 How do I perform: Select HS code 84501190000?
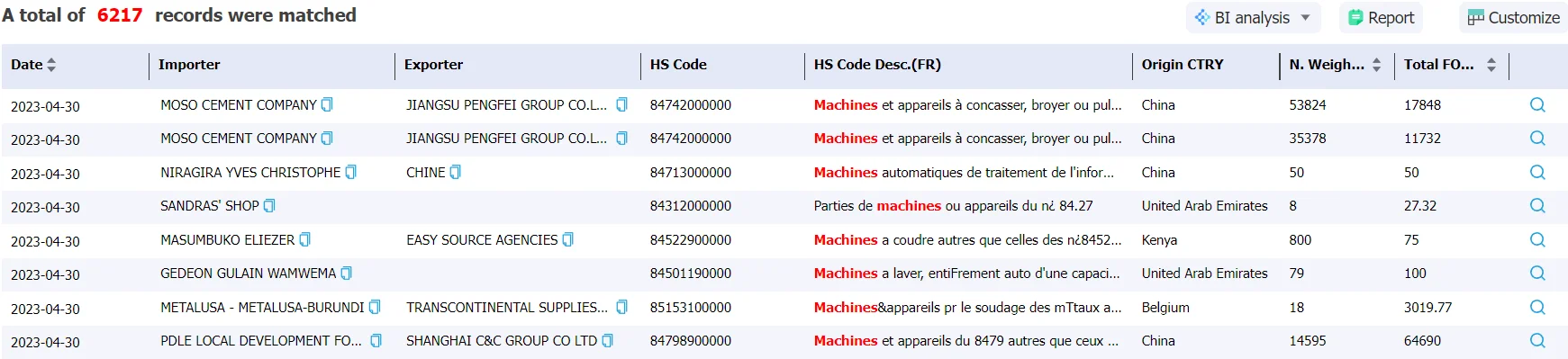point(691,274)
